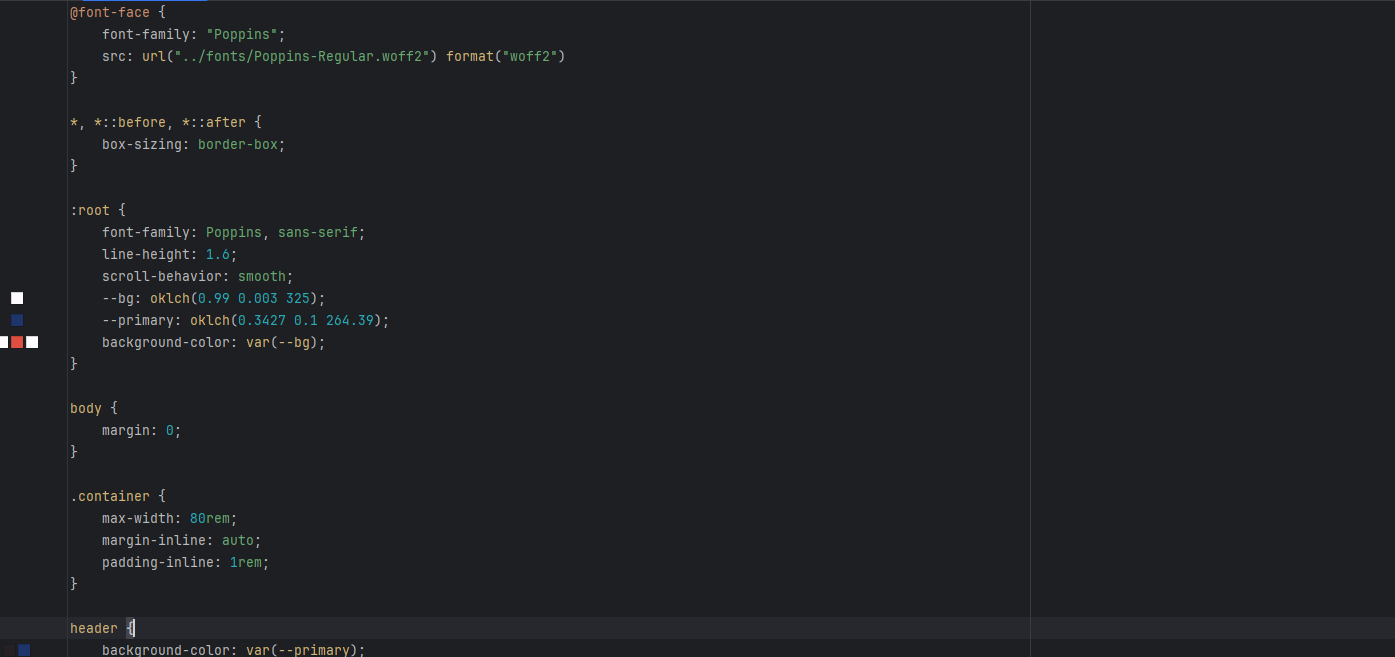The height and width of the screenshot is (657, 1395).
Task: Select the border-box value
Action: [238, 144]
